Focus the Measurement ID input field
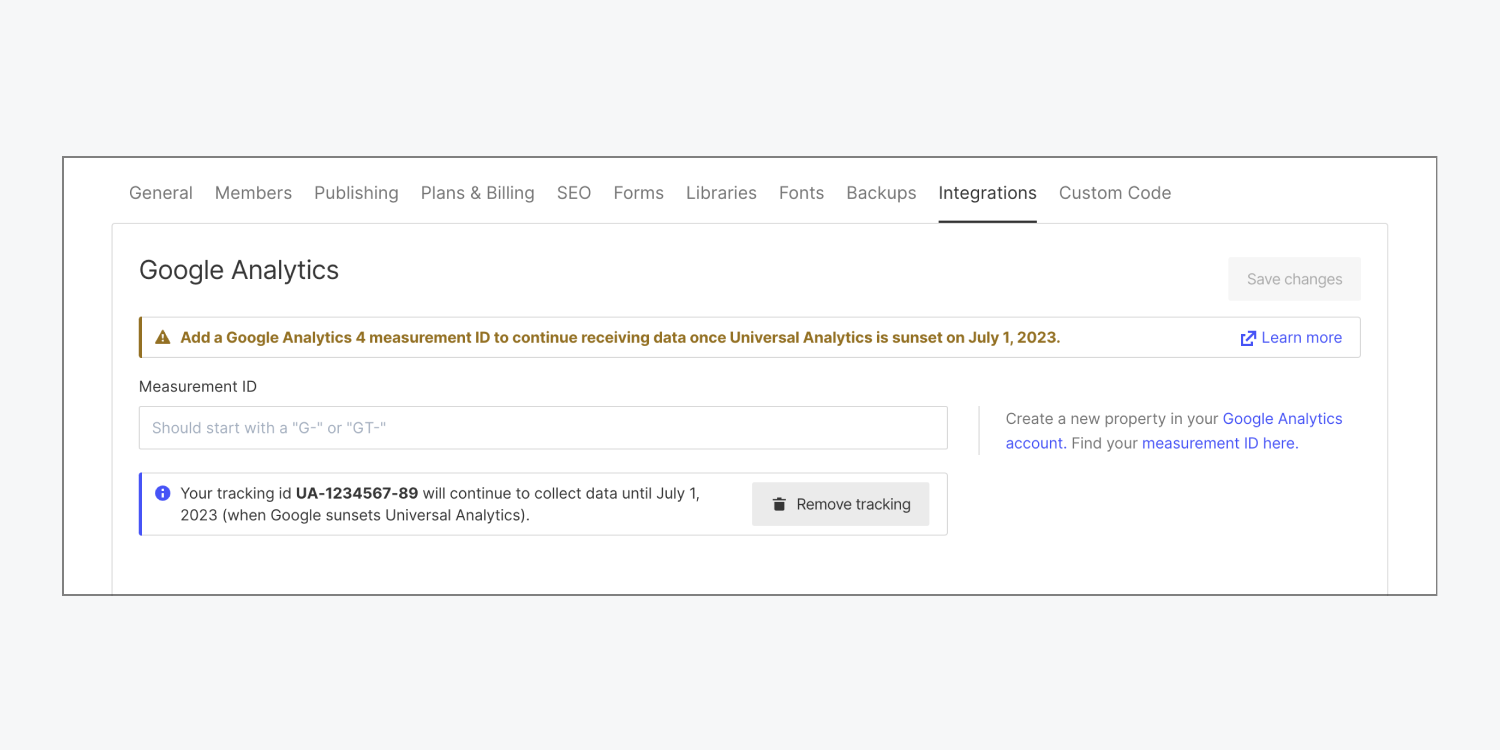This screenshot has height=751, width=1501. click(543, 428)
